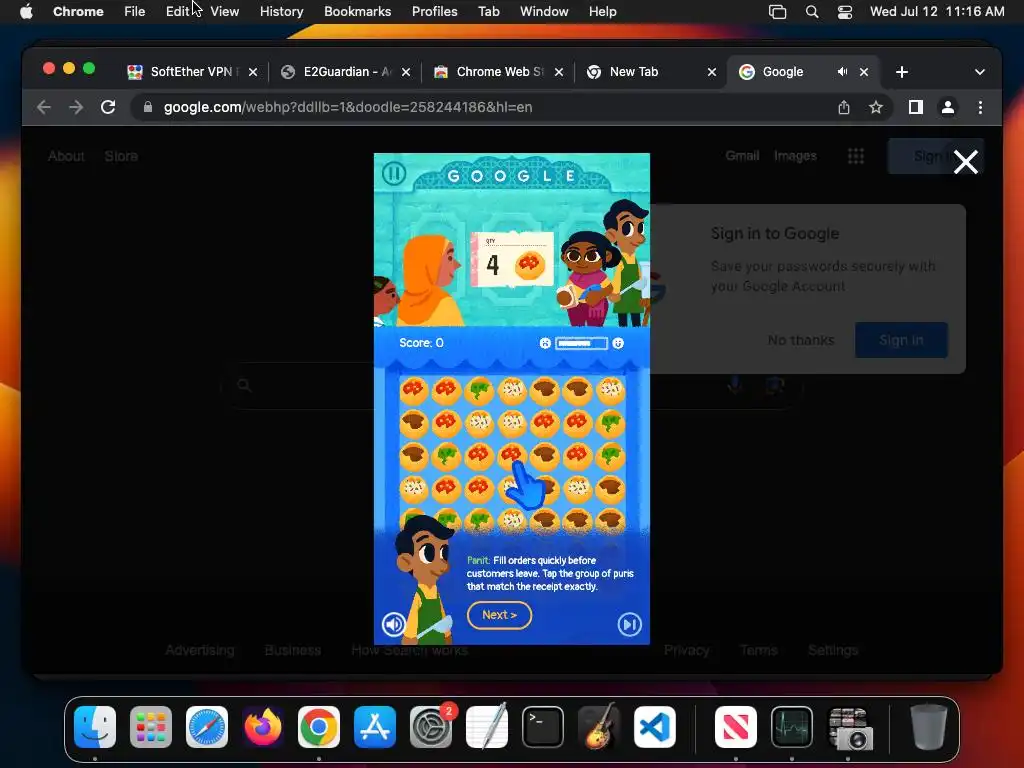This screenshot has width=1024, height=768.
Task: Click the receipt showing quantity 4
Action: [513, 259]
